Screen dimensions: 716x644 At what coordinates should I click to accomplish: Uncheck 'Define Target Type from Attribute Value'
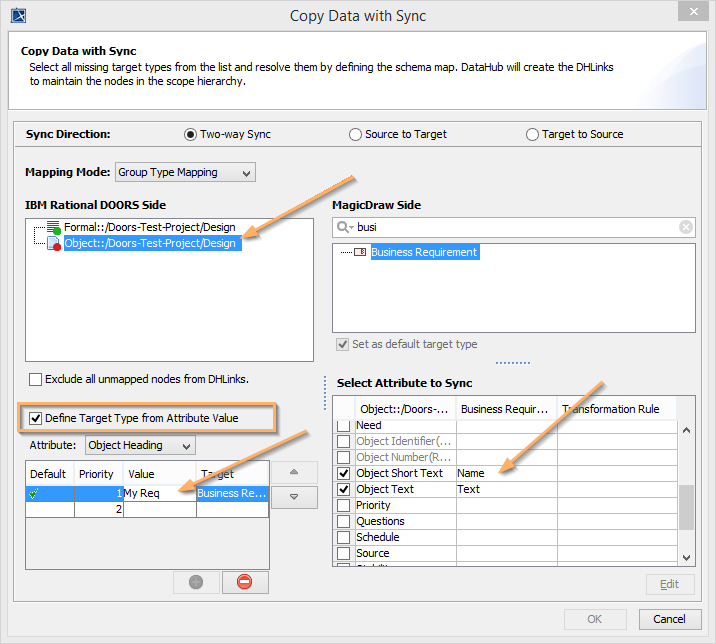35,418
